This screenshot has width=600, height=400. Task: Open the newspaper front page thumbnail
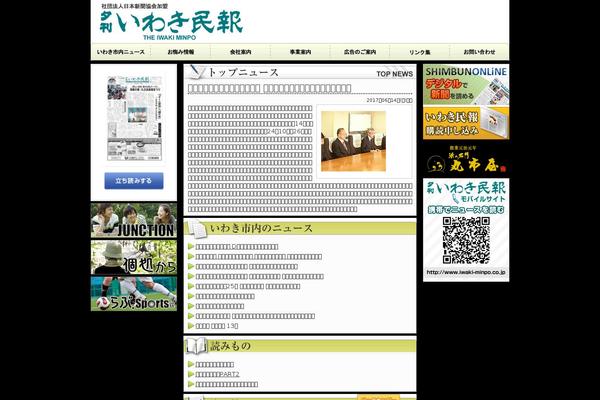[x=134, y=118]
